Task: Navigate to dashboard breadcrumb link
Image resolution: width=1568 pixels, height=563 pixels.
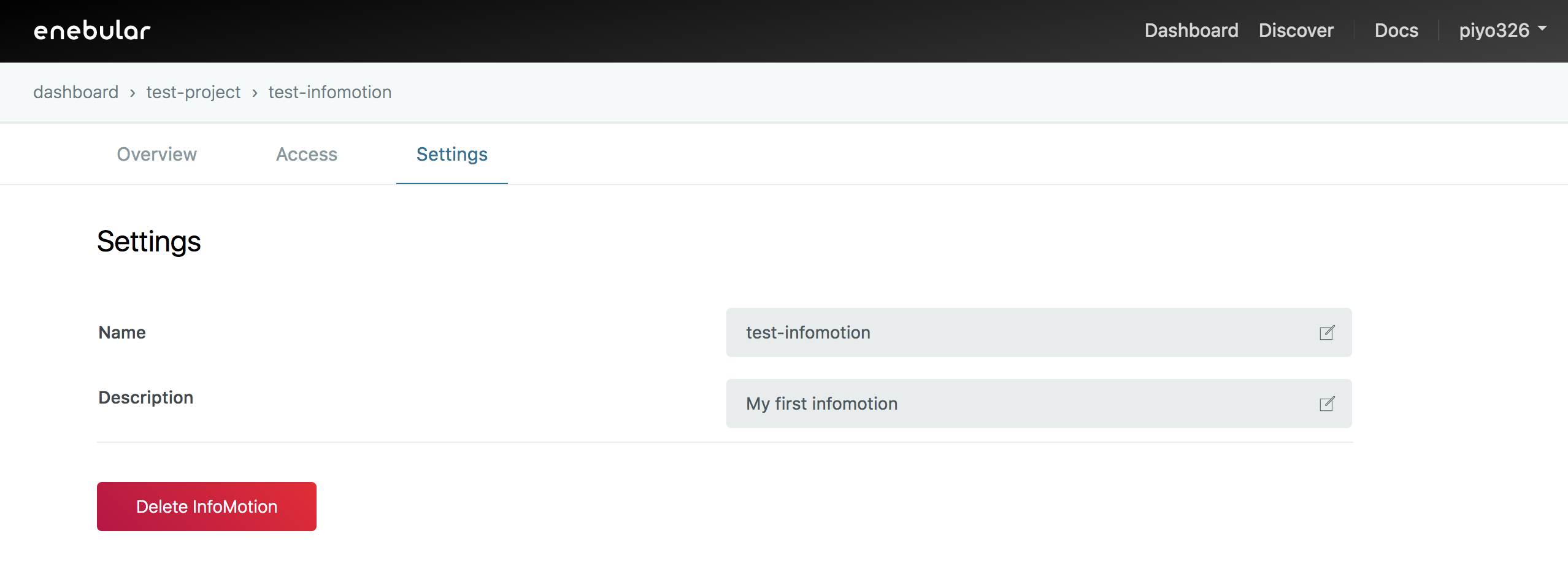Action: (x=75, y=92)
